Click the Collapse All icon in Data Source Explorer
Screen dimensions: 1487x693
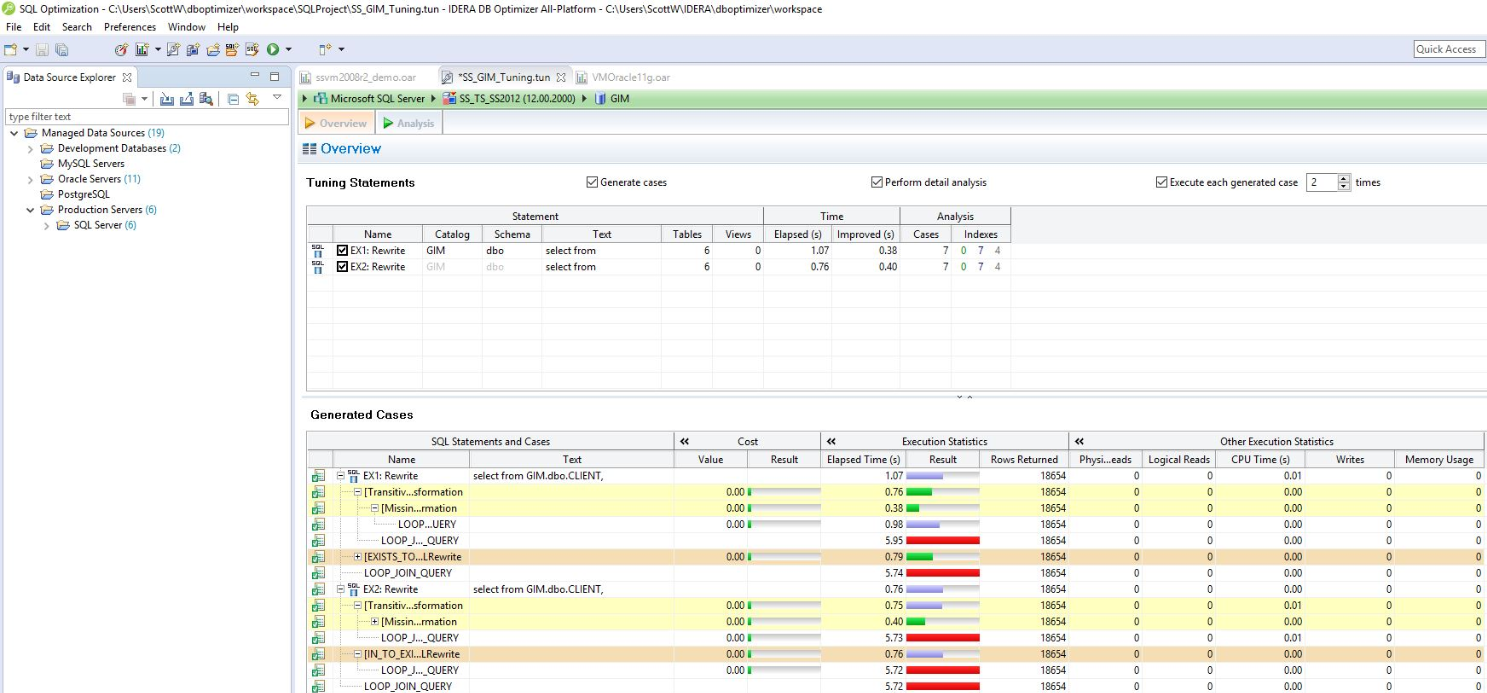233,98
